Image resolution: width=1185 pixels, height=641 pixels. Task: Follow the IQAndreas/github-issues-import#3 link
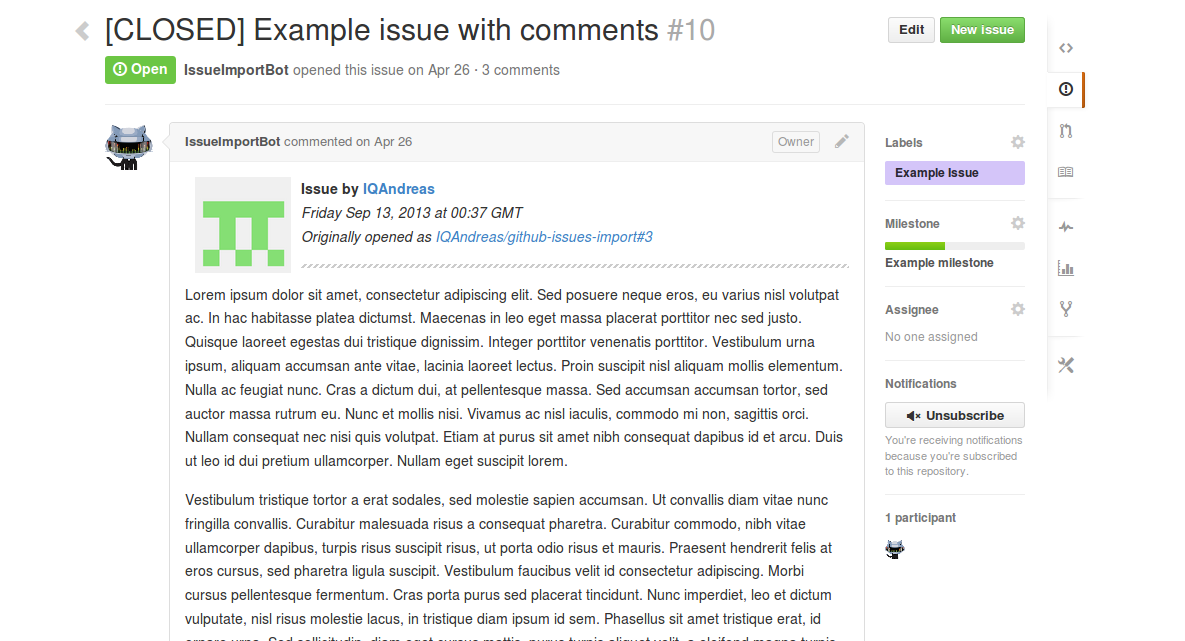click(x=544, y=237)
